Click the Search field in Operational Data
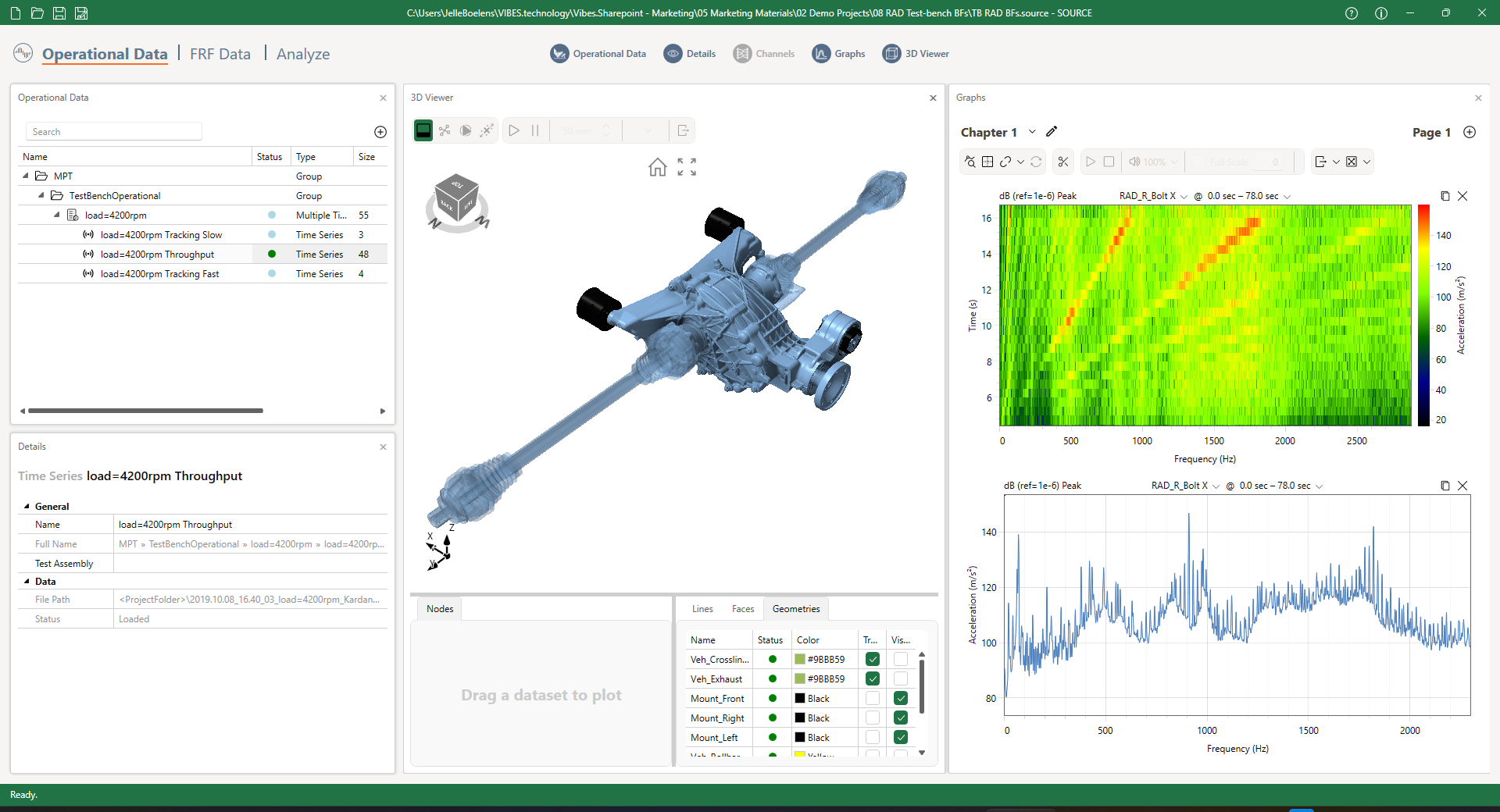The width and height of the screenshot is (1500, 812). [114, 132]
